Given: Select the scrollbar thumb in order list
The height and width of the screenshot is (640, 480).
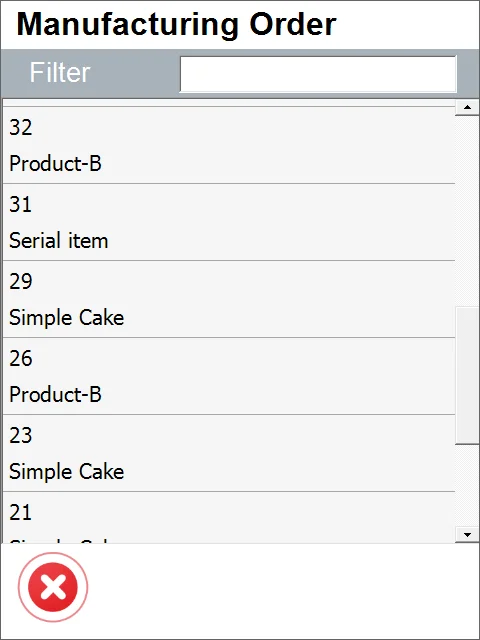Looking at the screenshot, I should 467,376.
